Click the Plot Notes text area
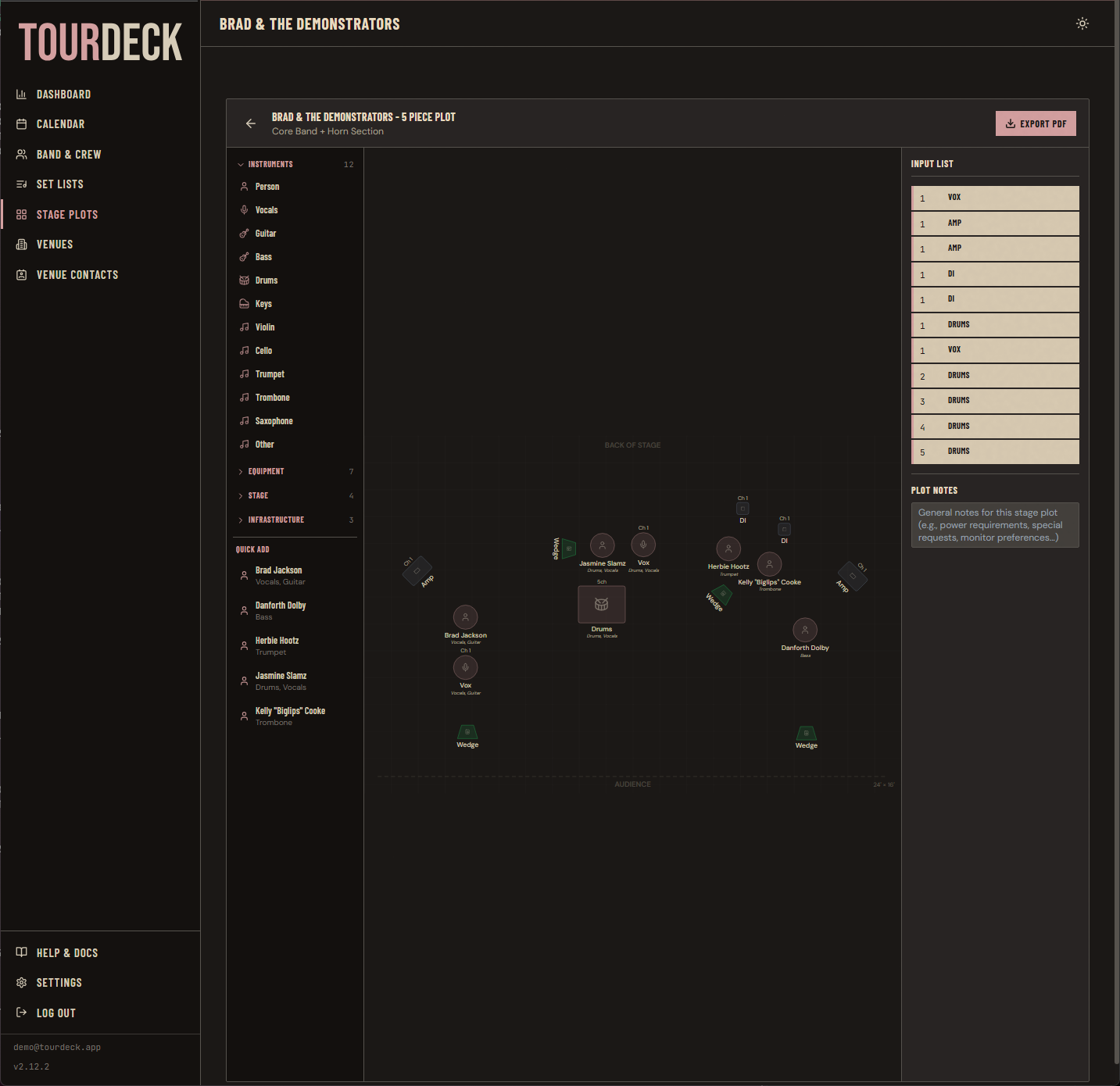The height and width of the screenshot is (1086, 1120). point(994,524)
